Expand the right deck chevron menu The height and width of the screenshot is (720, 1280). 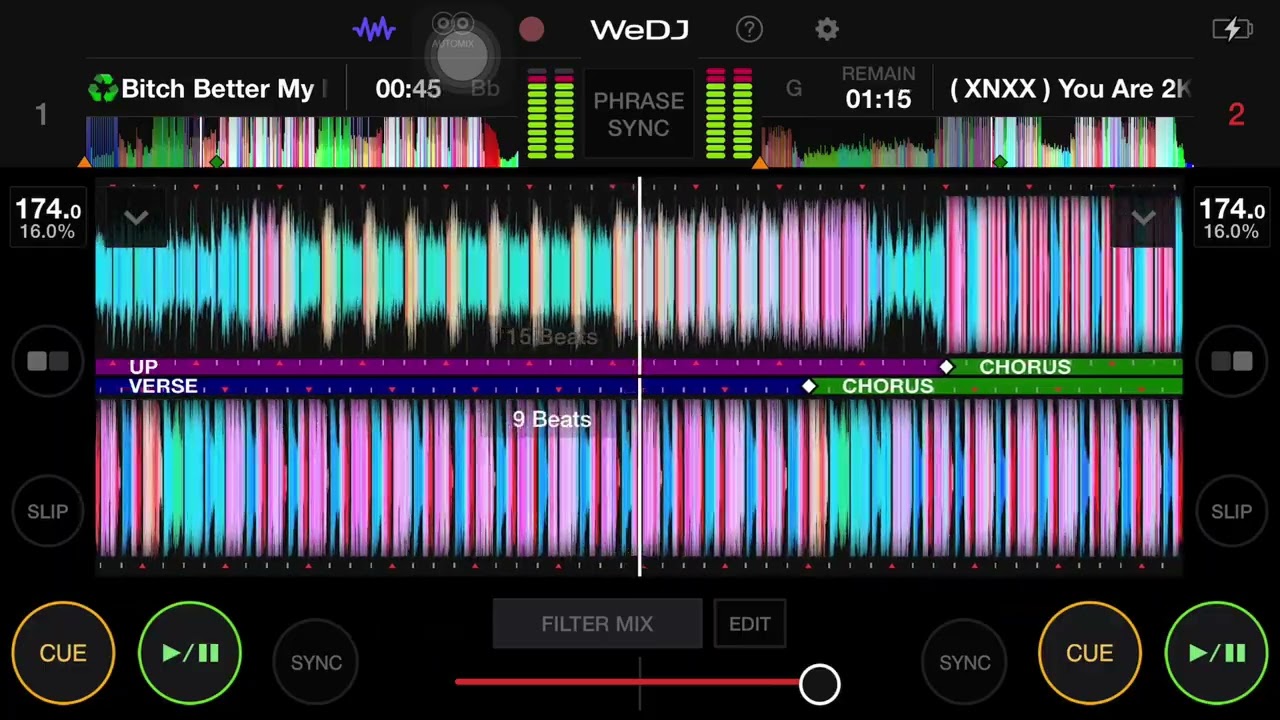(1143, 218)
